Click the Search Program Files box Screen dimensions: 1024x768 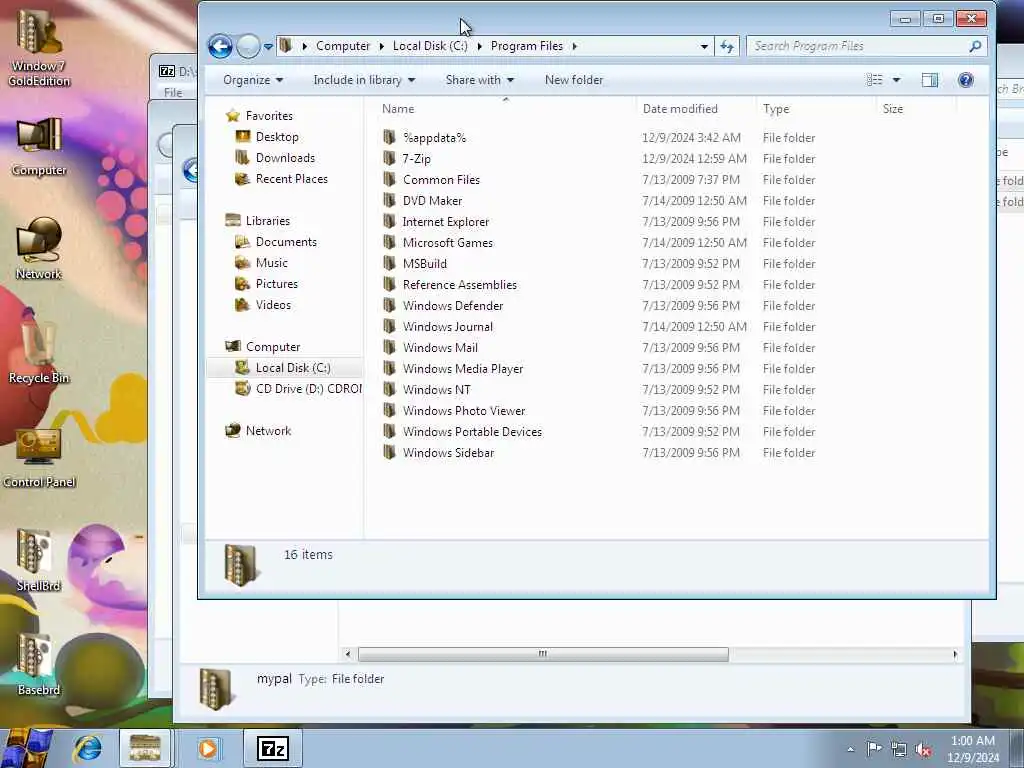tap(865, 46)
